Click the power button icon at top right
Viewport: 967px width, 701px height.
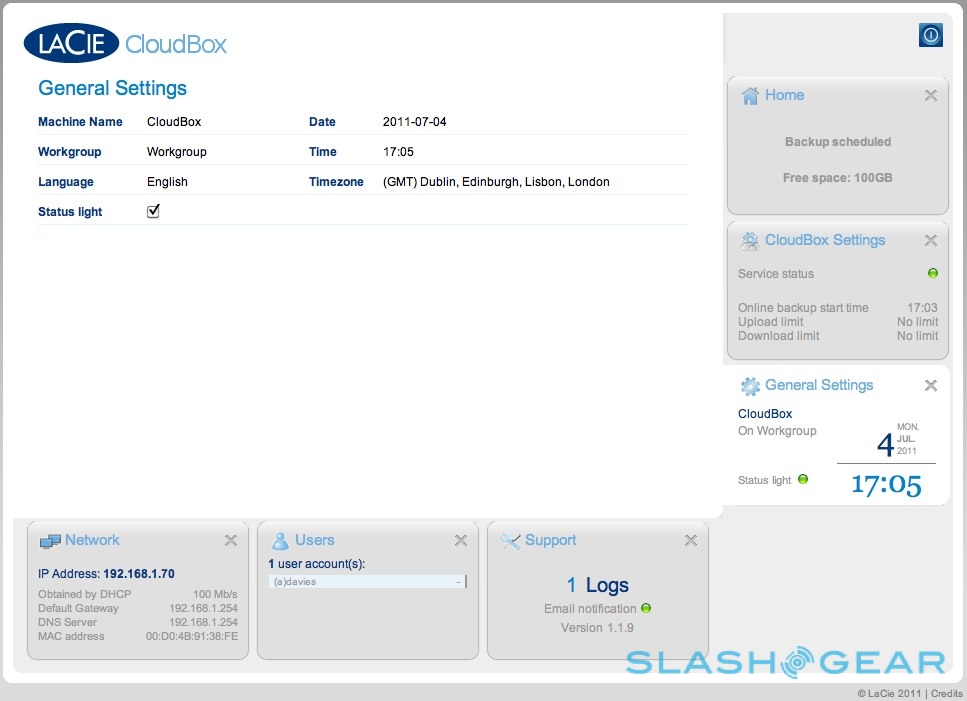point(930,35)
